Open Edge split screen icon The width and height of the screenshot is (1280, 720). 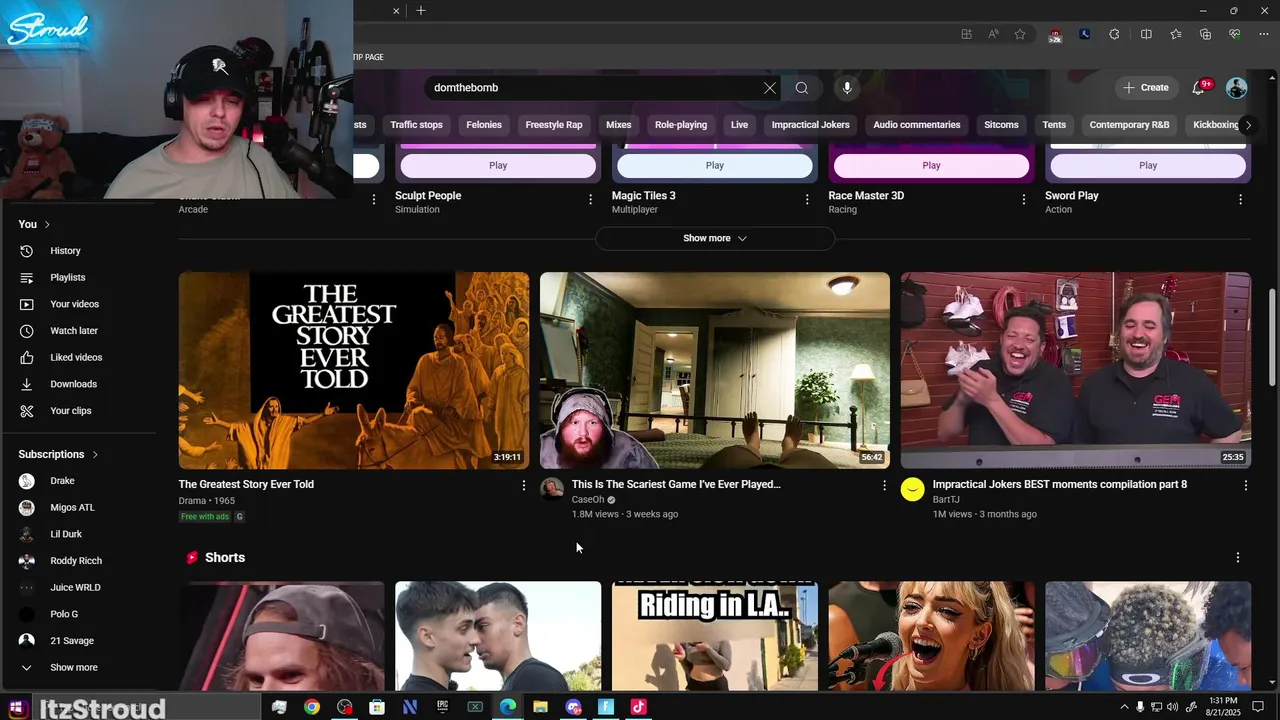click(x=1146, y=34)
